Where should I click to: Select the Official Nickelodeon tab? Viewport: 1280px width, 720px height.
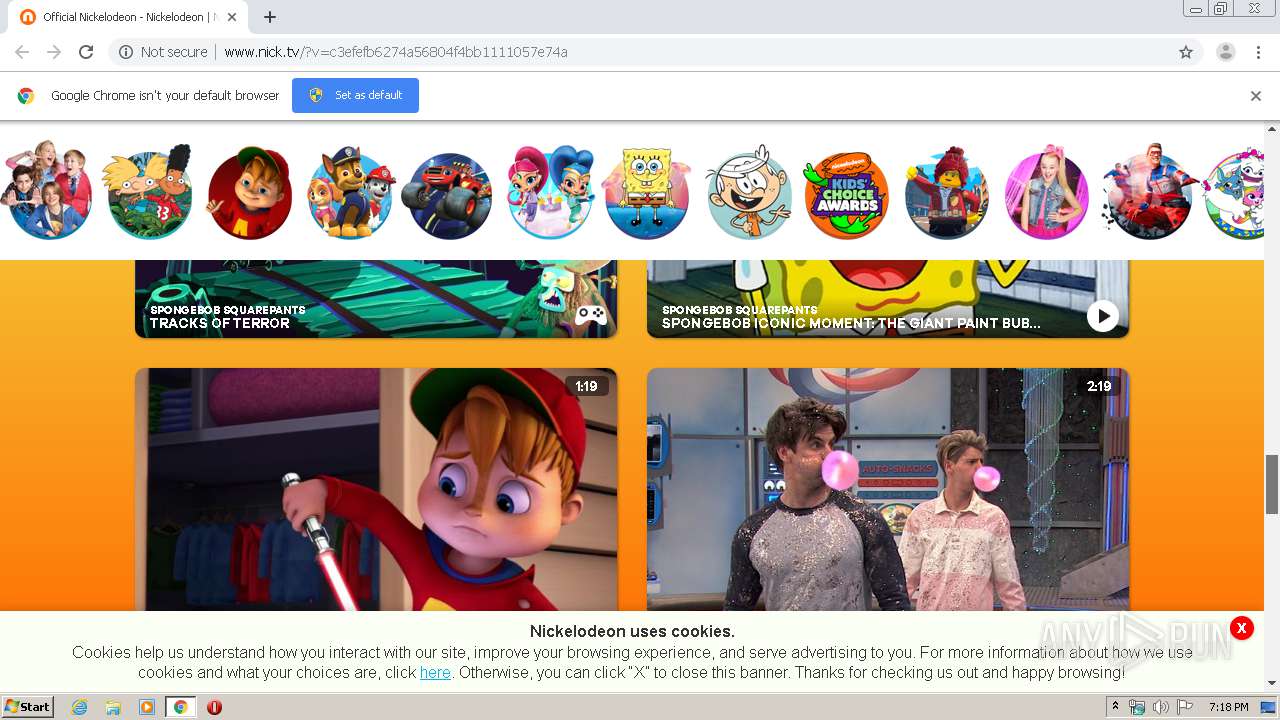128,17
